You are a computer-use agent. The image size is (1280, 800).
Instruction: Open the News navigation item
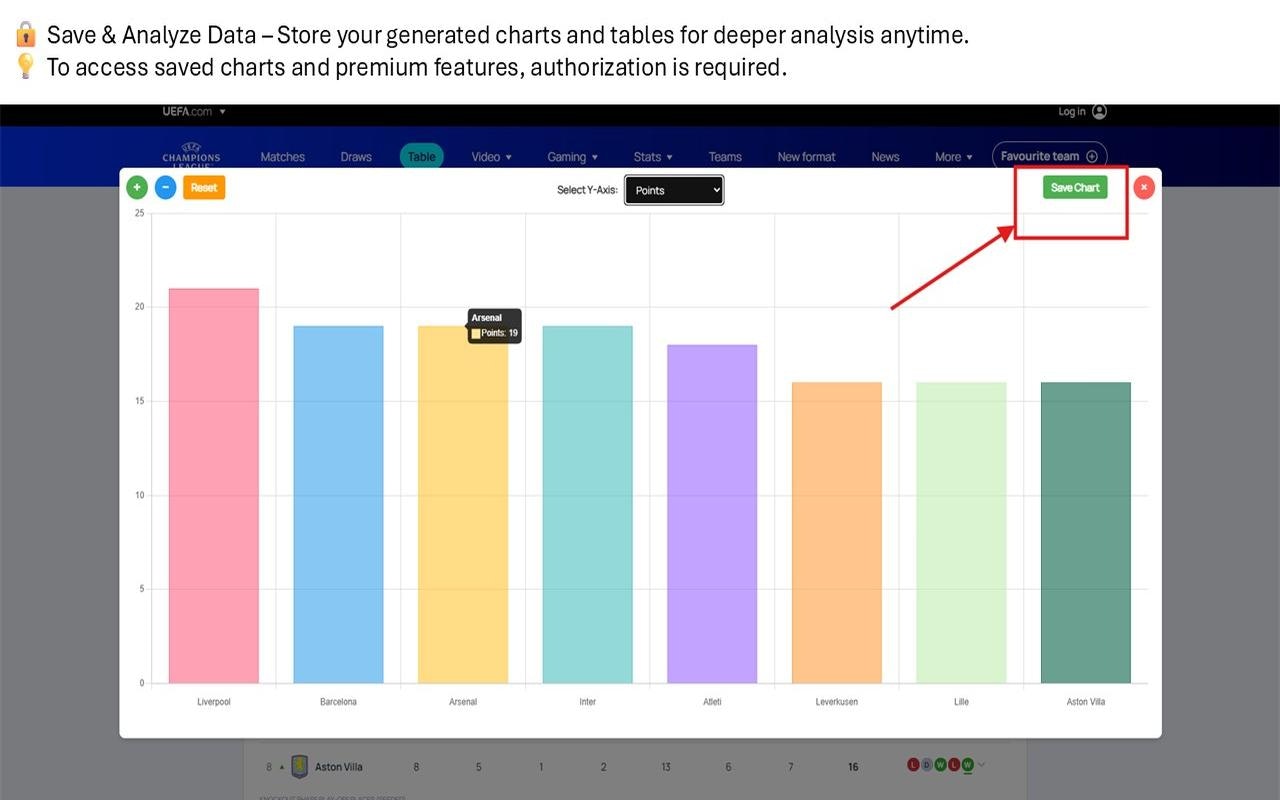pyautogui.click(x=885, y=157)
